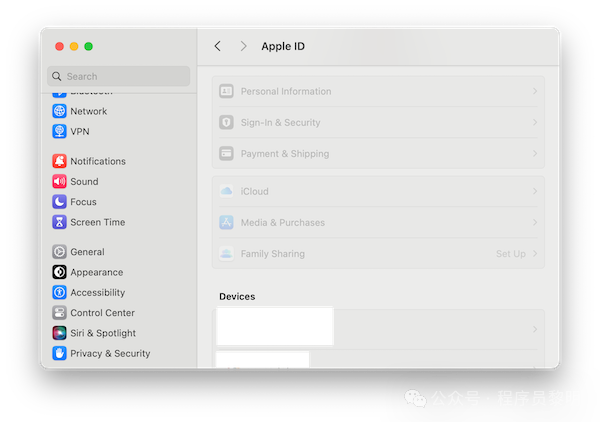Open Sound speaker icon
The height and width of the screenshot is (422, 600).
point(59,181)
